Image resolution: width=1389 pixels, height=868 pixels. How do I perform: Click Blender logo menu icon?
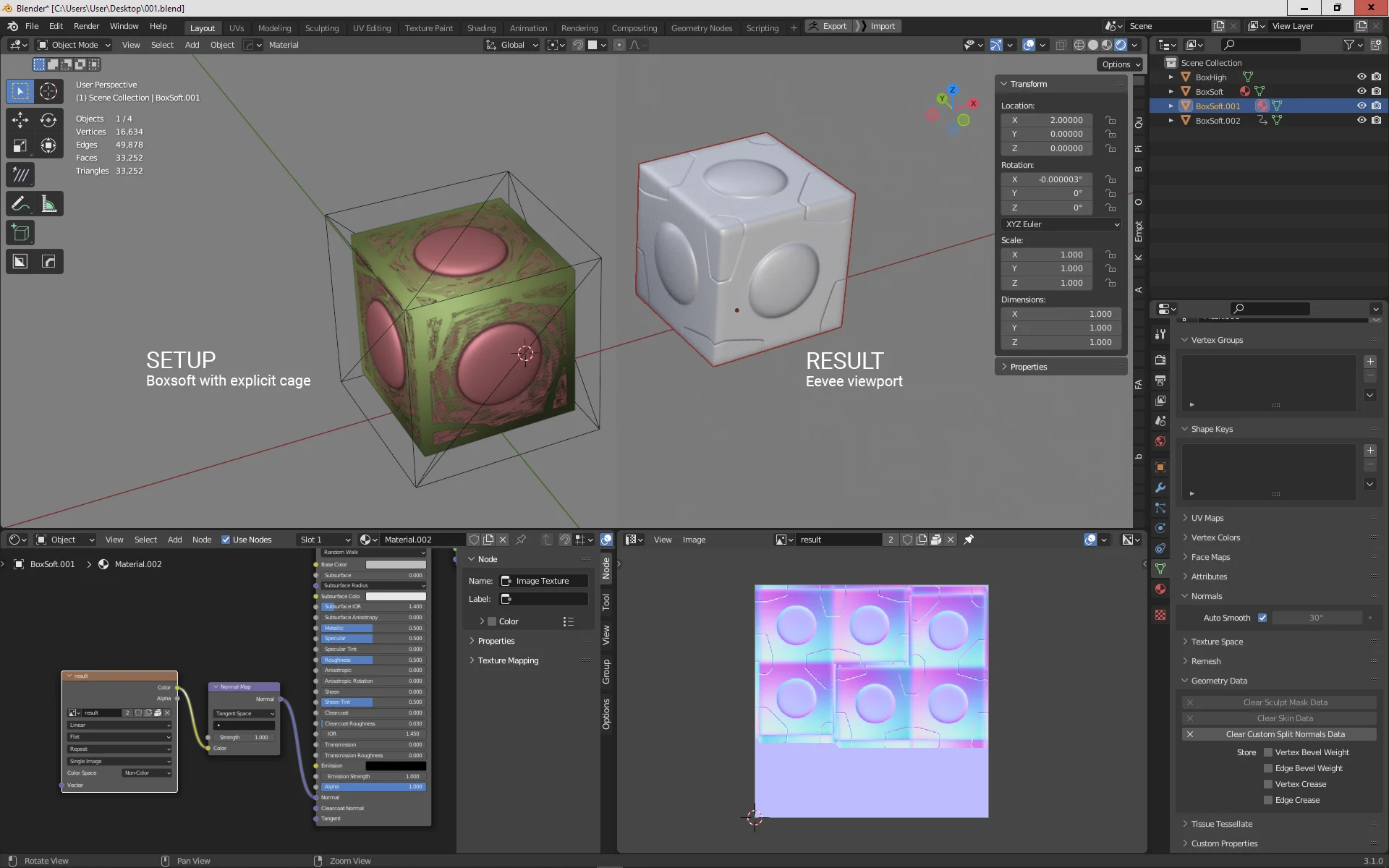pyautogui.click(x=12, y=26)
